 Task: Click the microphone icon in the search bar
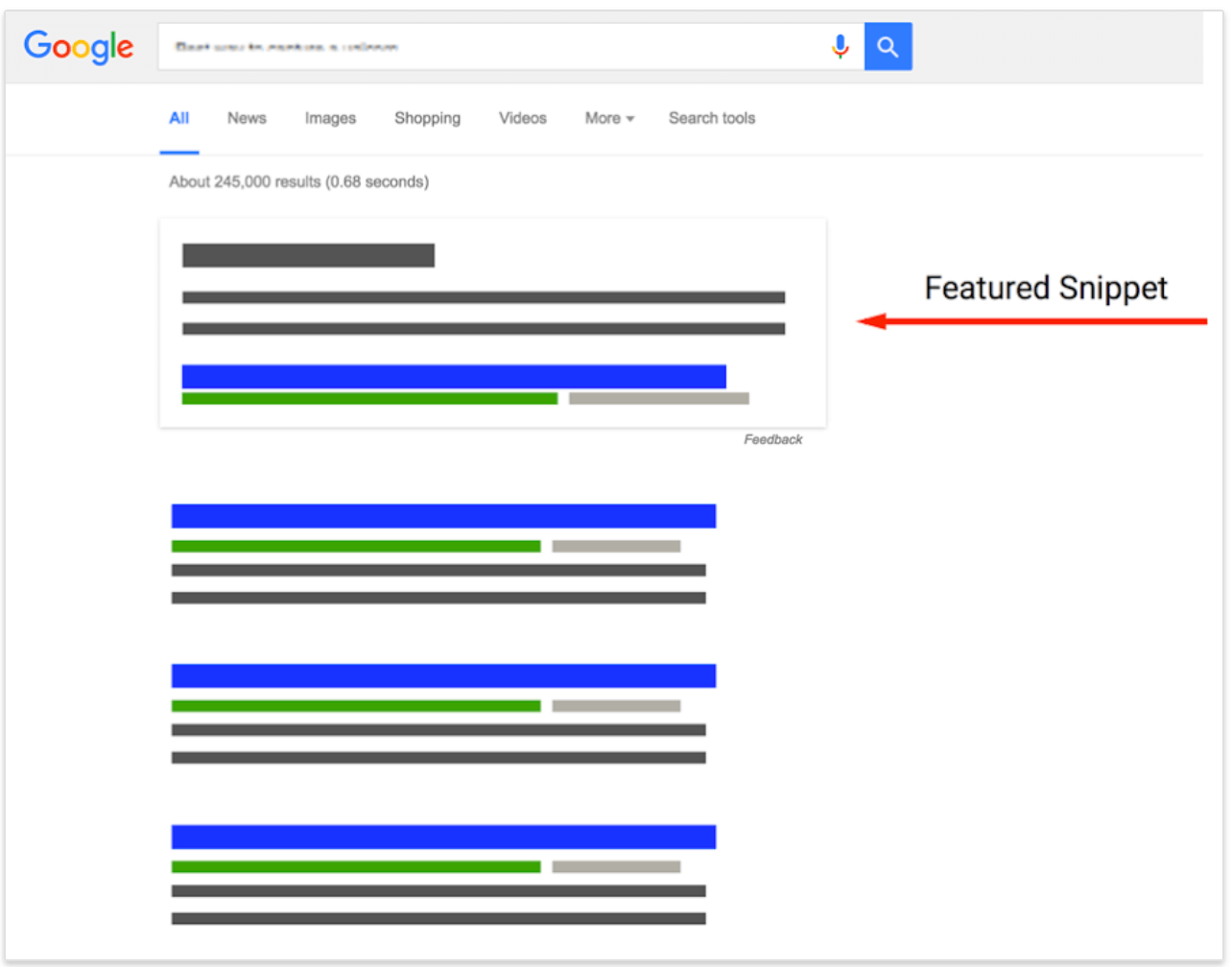pyautogui.click(x=841, y=46)
